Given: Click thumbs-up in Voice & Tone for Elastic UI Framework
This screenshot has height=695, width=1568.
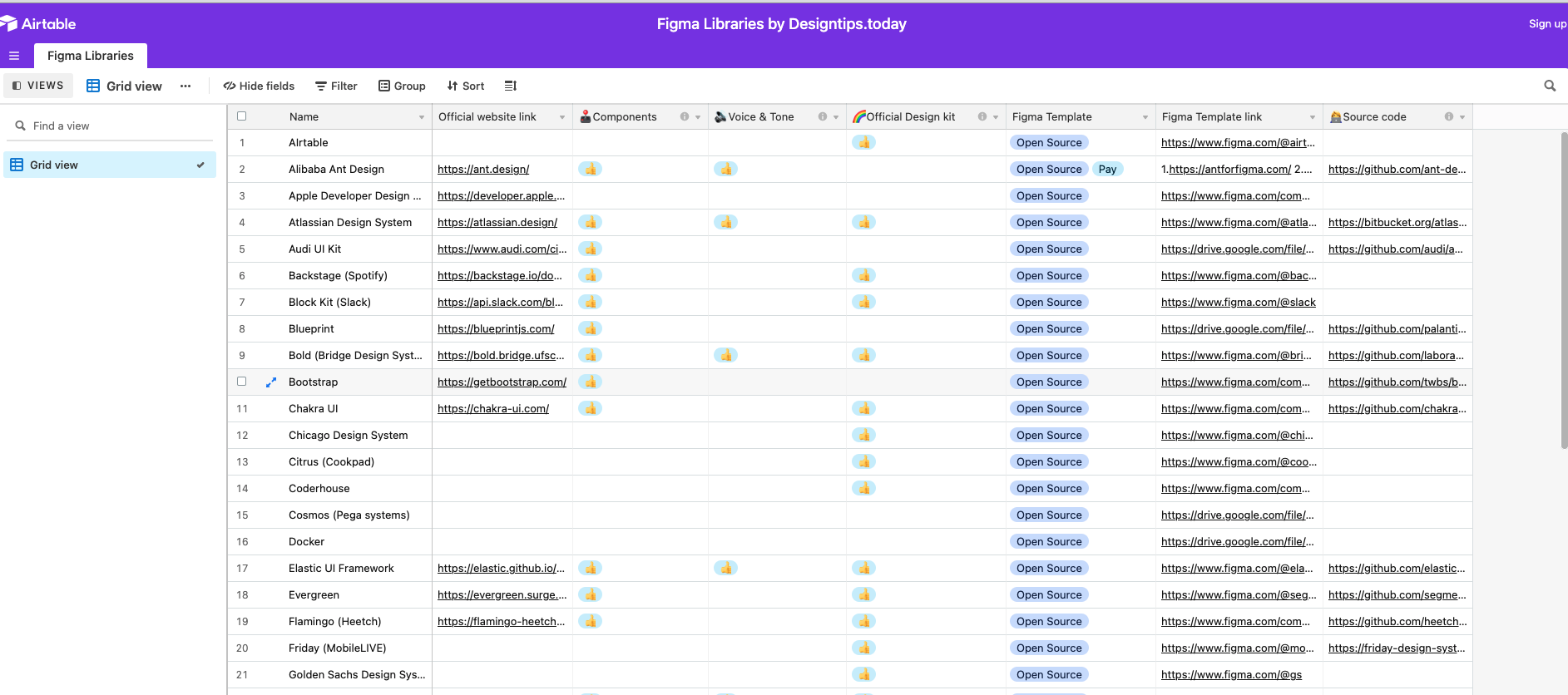Looking at the screenshot, I should click(726, 568).
